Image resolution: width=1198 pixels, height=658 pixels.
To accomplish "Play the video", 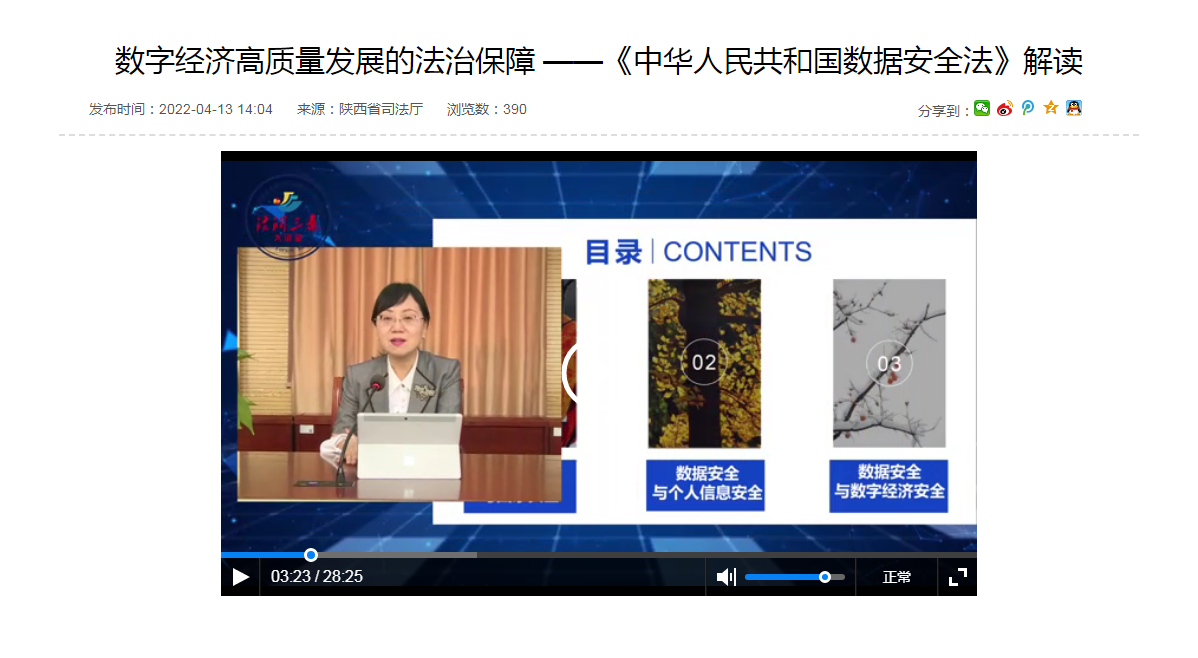I will click(x=240, y=577).
